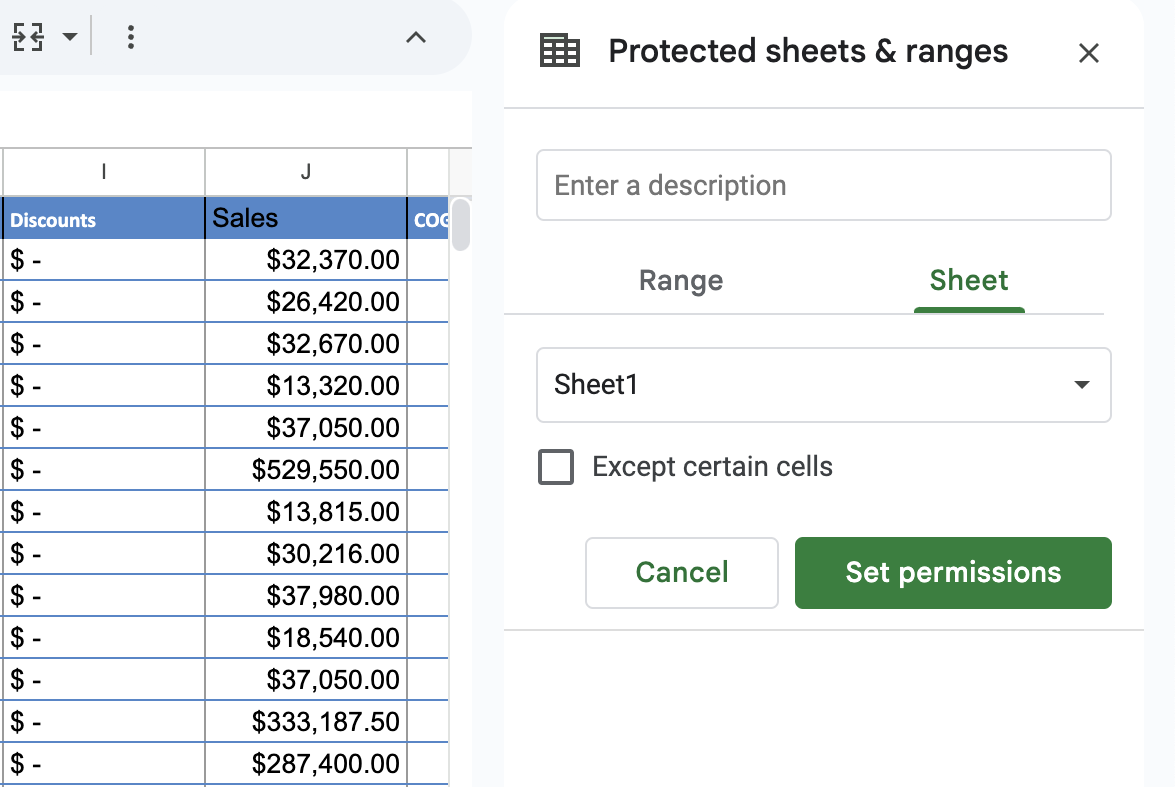The width and height of the screenshot is (1175, 787).
Task: Select the cell with $333,187.50
Action: tap(306, 722)
